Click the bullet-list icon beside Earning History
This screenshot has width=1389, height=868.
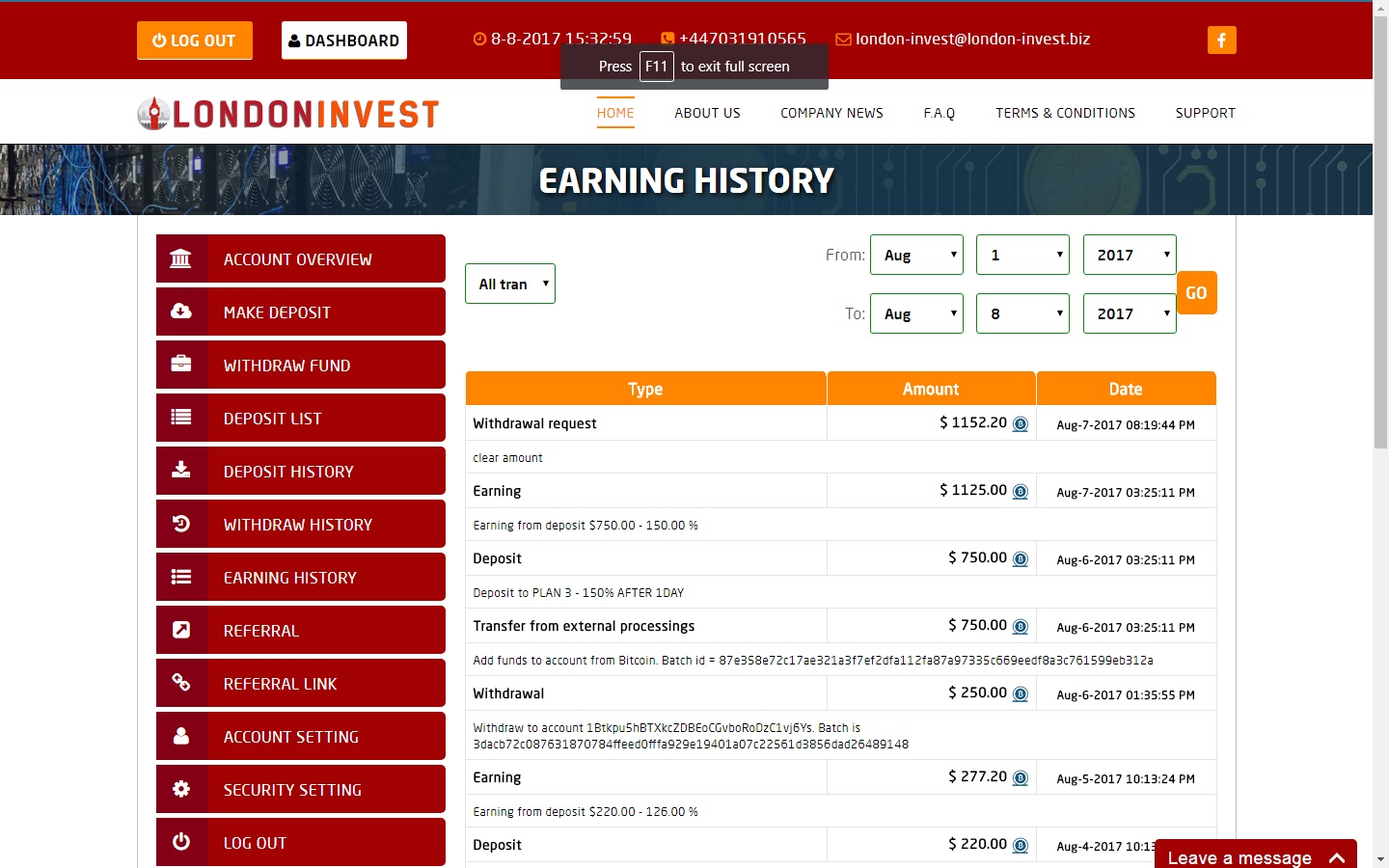point(180,577)
